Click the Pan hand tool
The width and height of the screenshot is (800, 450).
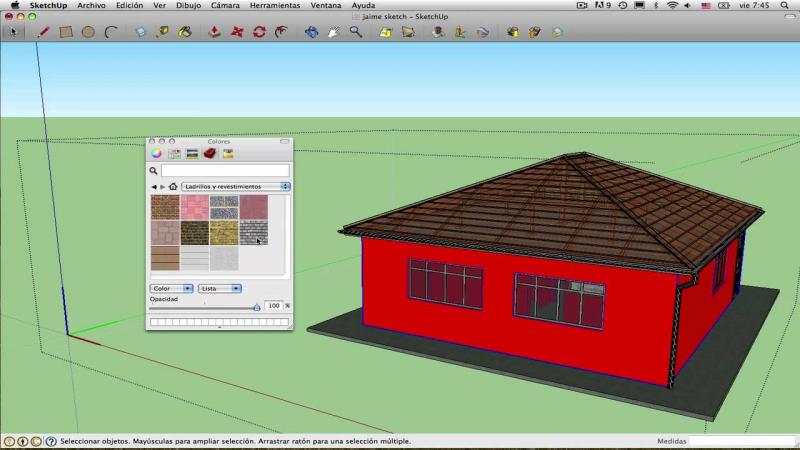(x=333, y=32)
